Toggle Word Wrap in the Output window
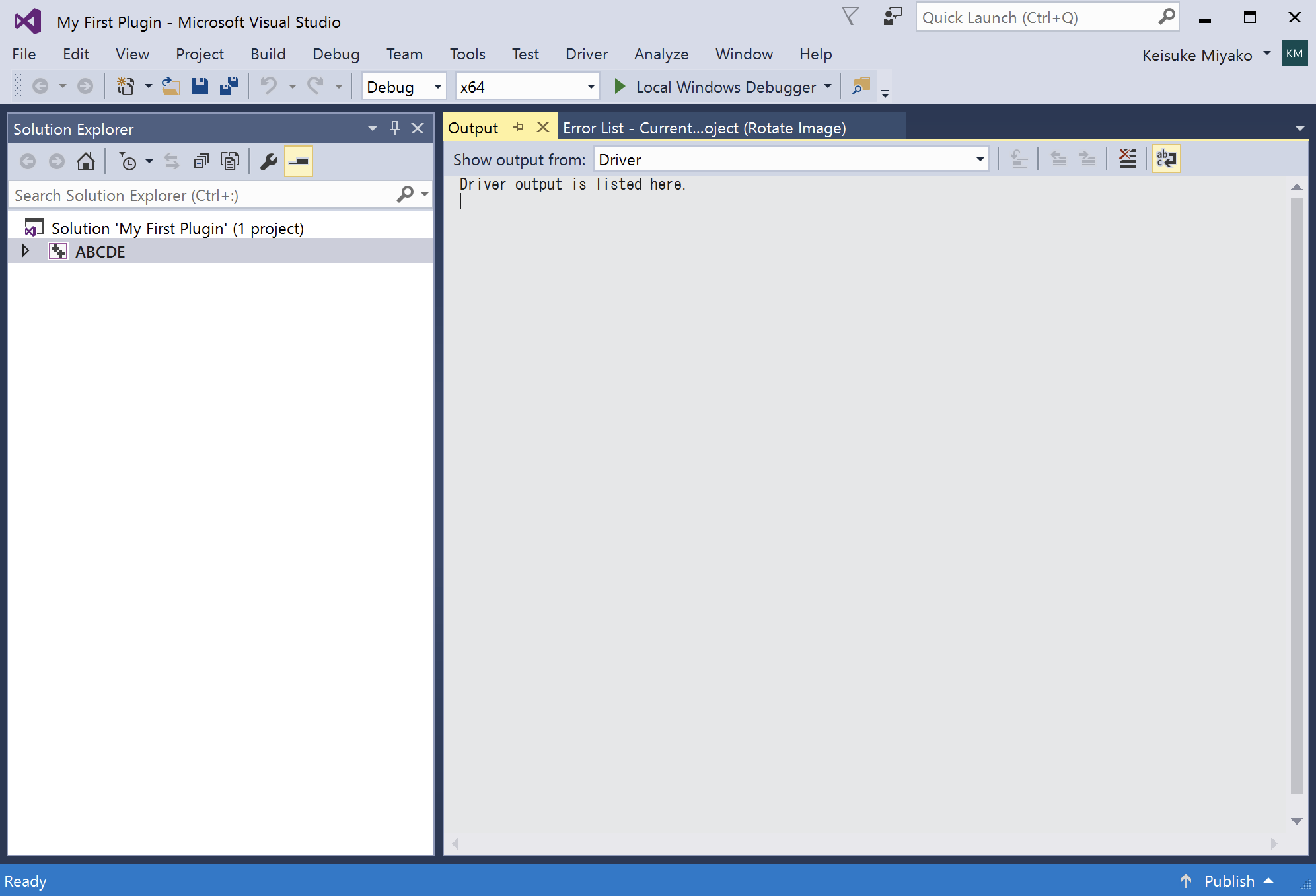 pyautogui.click(x=1167, y=159)
